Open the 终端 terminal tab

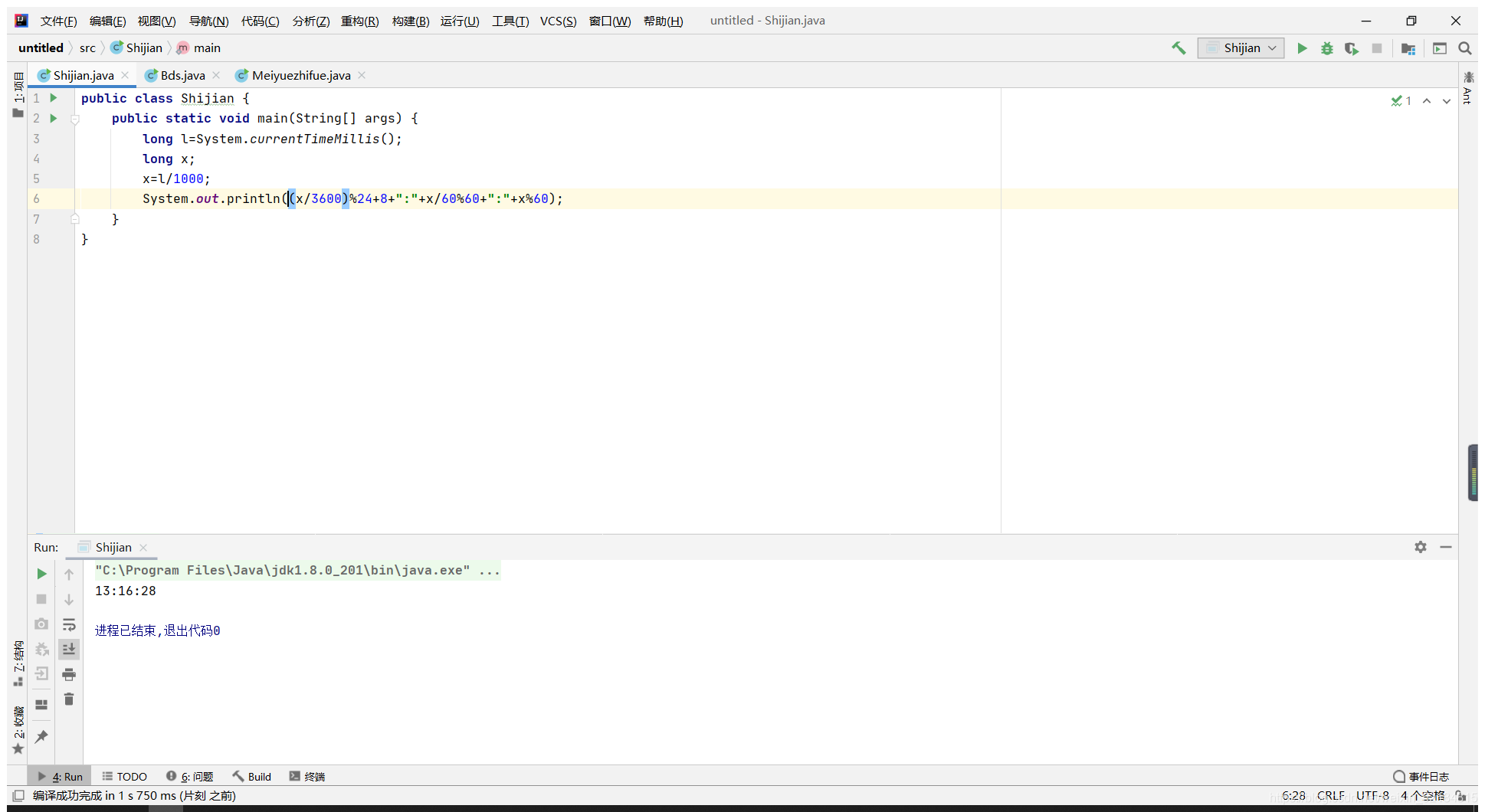coord(307,776)
